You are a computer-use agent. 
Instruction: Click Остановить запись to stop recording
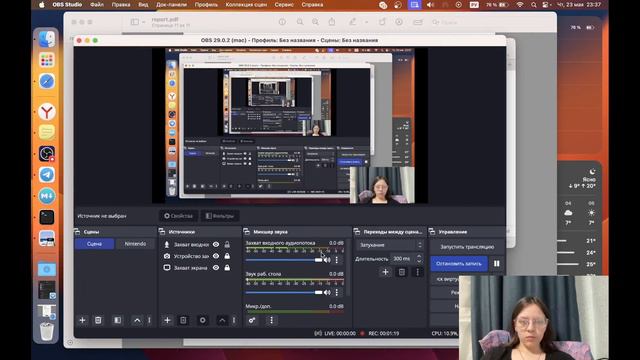[459, 264]
